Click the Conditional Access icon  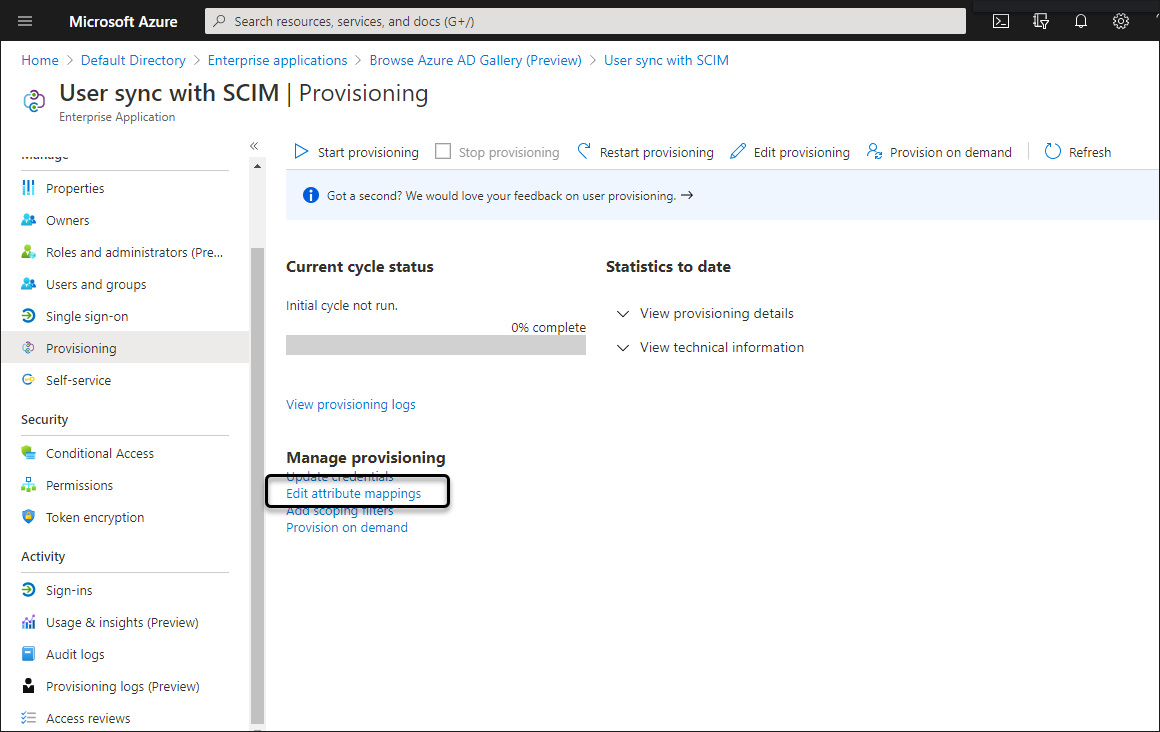pos(29,452)
